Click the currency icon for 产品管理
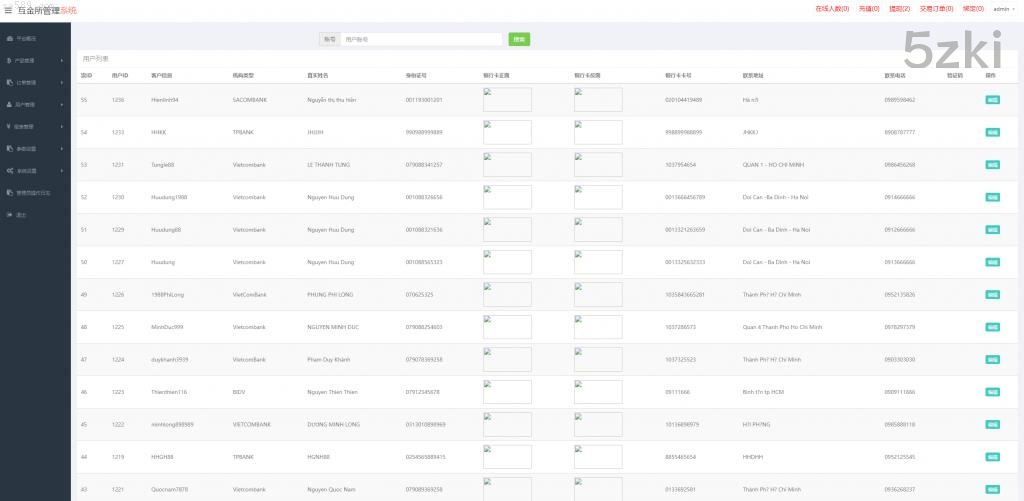The image size is (1024, 501). pyautogui.click(x=9, y=60)
